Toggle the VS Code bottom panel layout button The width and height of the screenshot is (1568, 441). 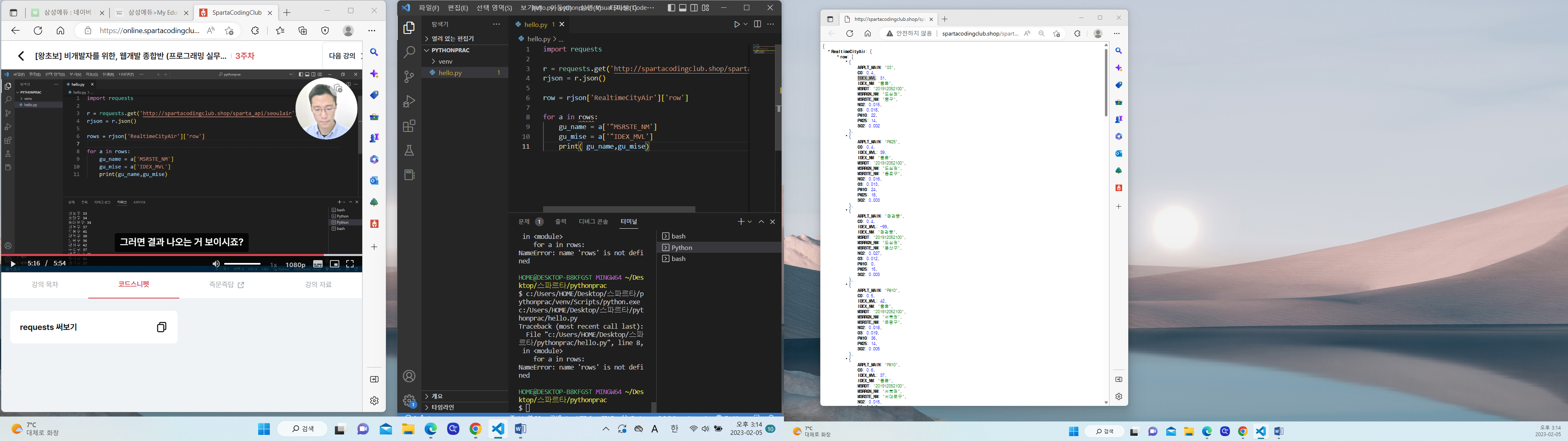683,8
